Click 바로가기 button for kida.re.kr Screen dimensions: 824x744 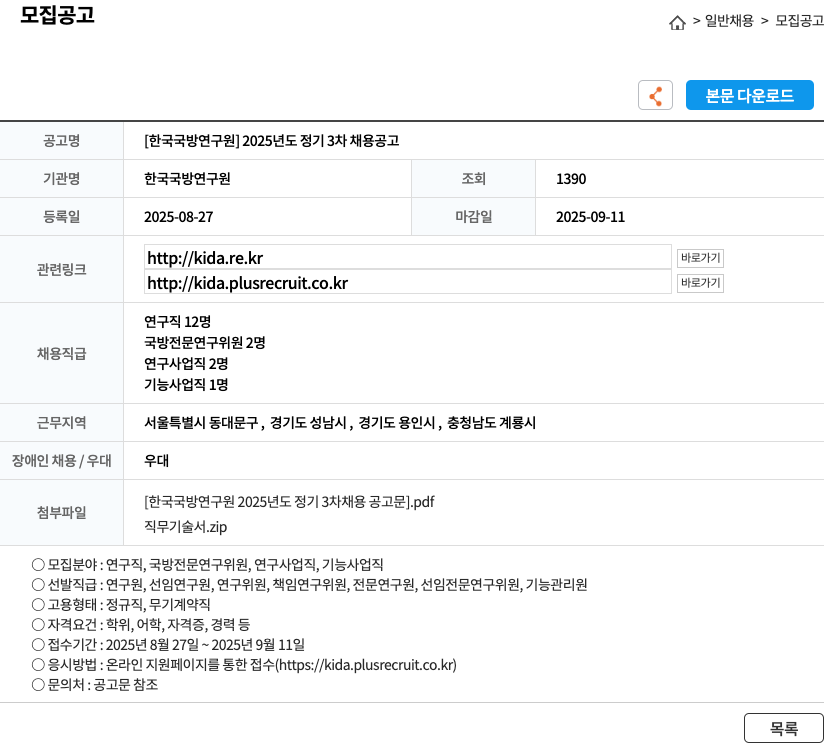(x=700, y=257)
